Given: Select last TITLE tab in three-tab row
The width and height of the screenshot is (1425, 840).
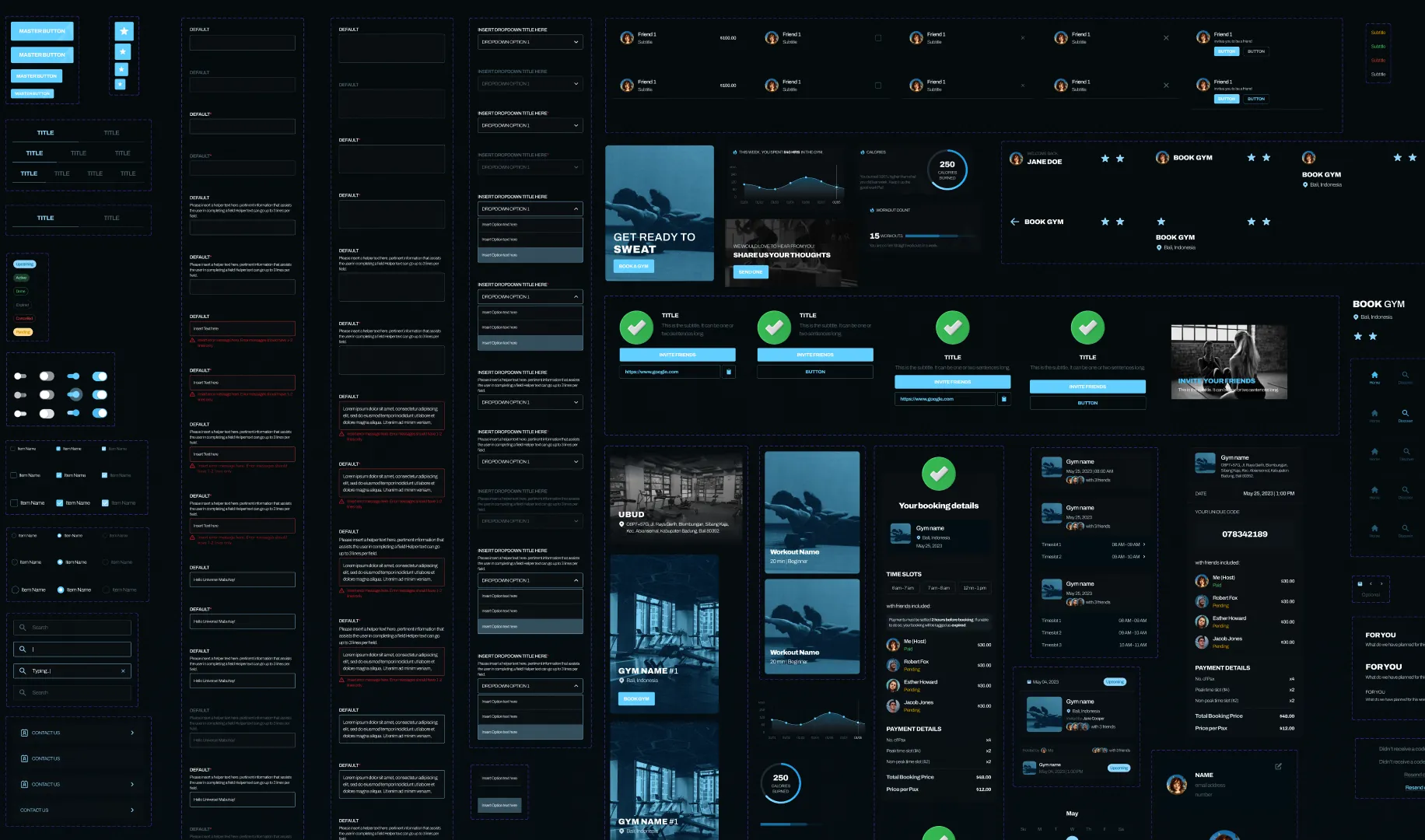Looking at the screenshot, I should point(123,153).
